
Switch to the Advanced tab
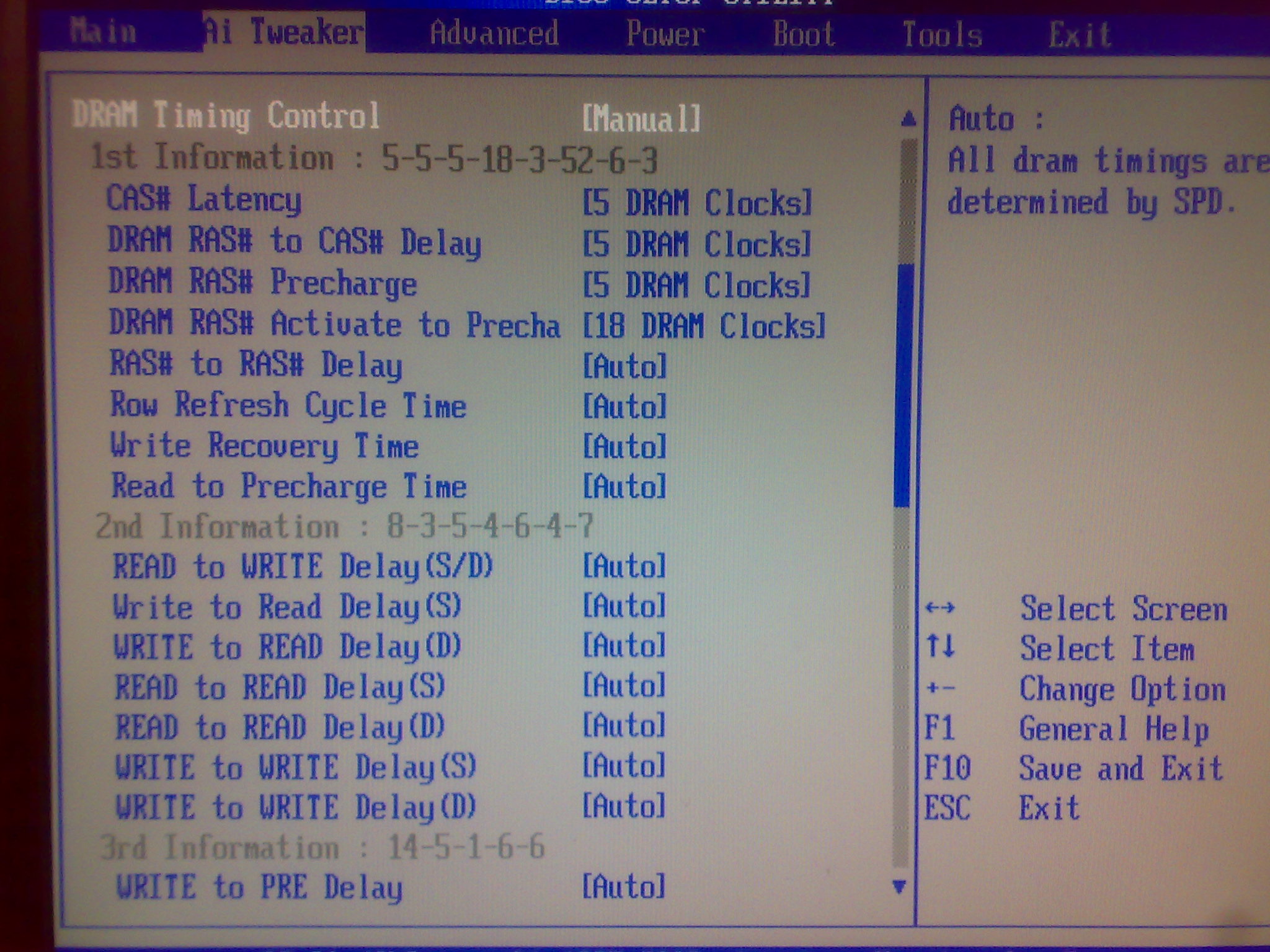tap(494, 33)
